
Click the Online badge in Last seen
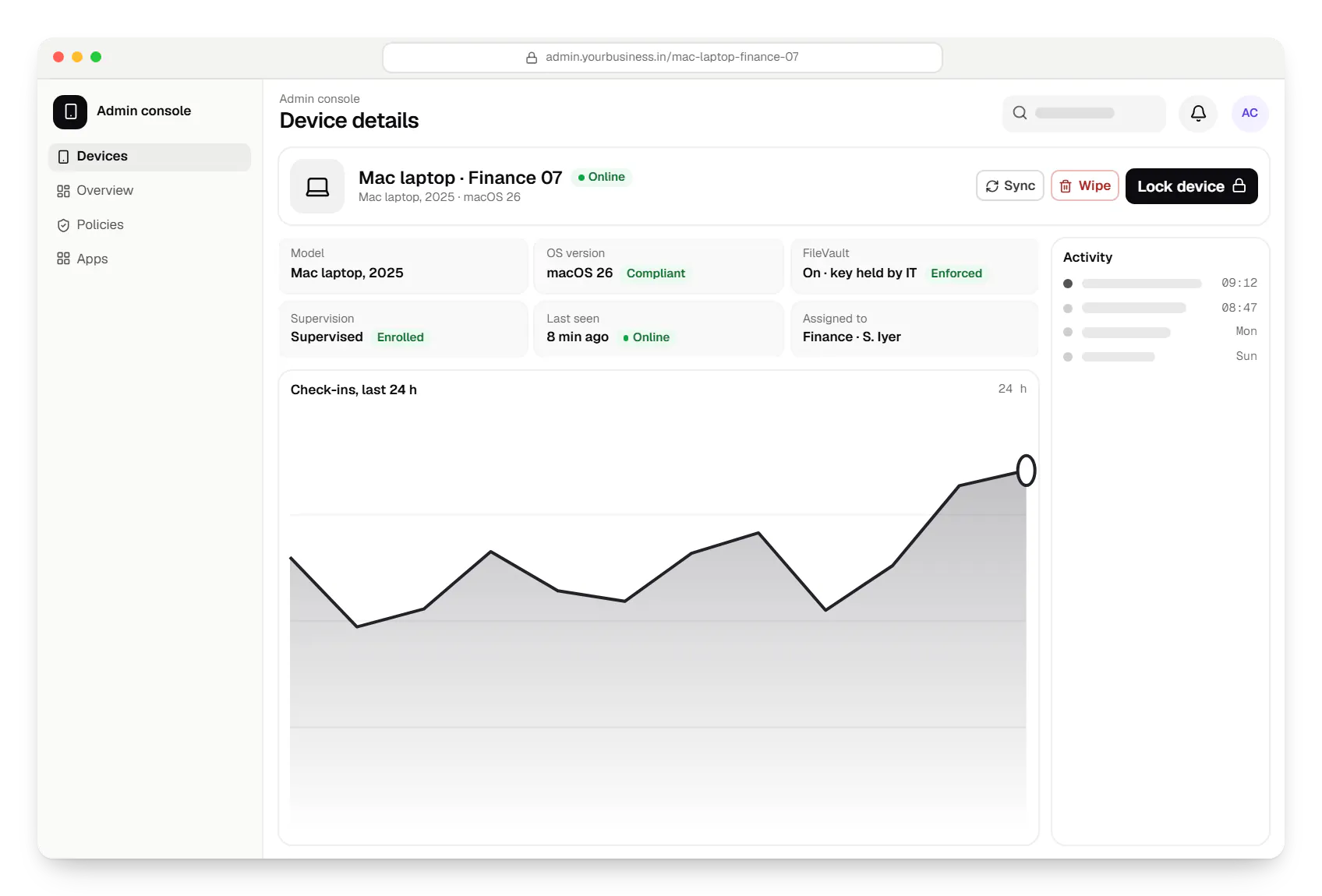(645, 337)
